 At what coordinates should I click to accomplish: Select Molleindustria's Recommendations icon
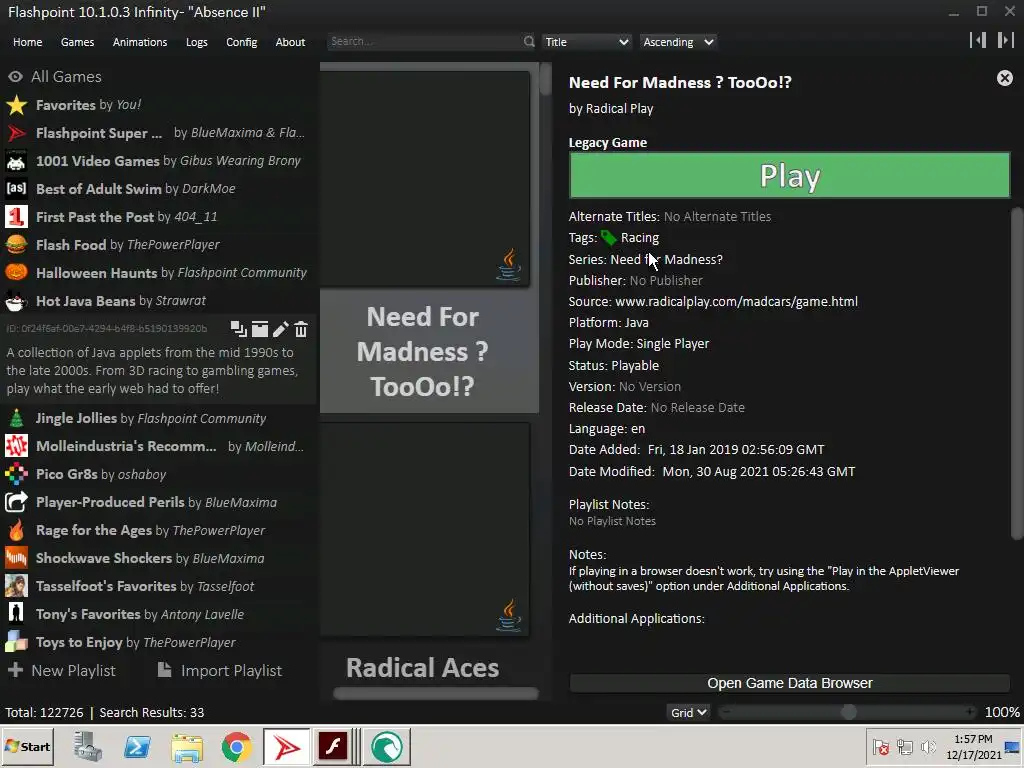(16, 447)
